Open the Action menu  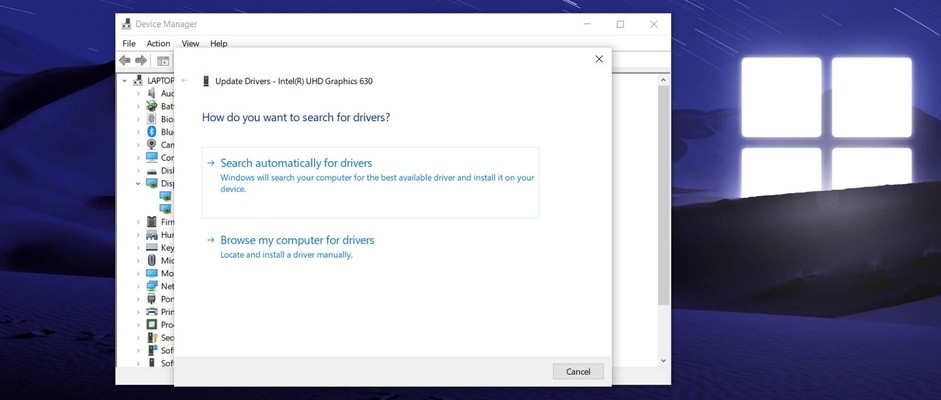(x=158, y=43)
